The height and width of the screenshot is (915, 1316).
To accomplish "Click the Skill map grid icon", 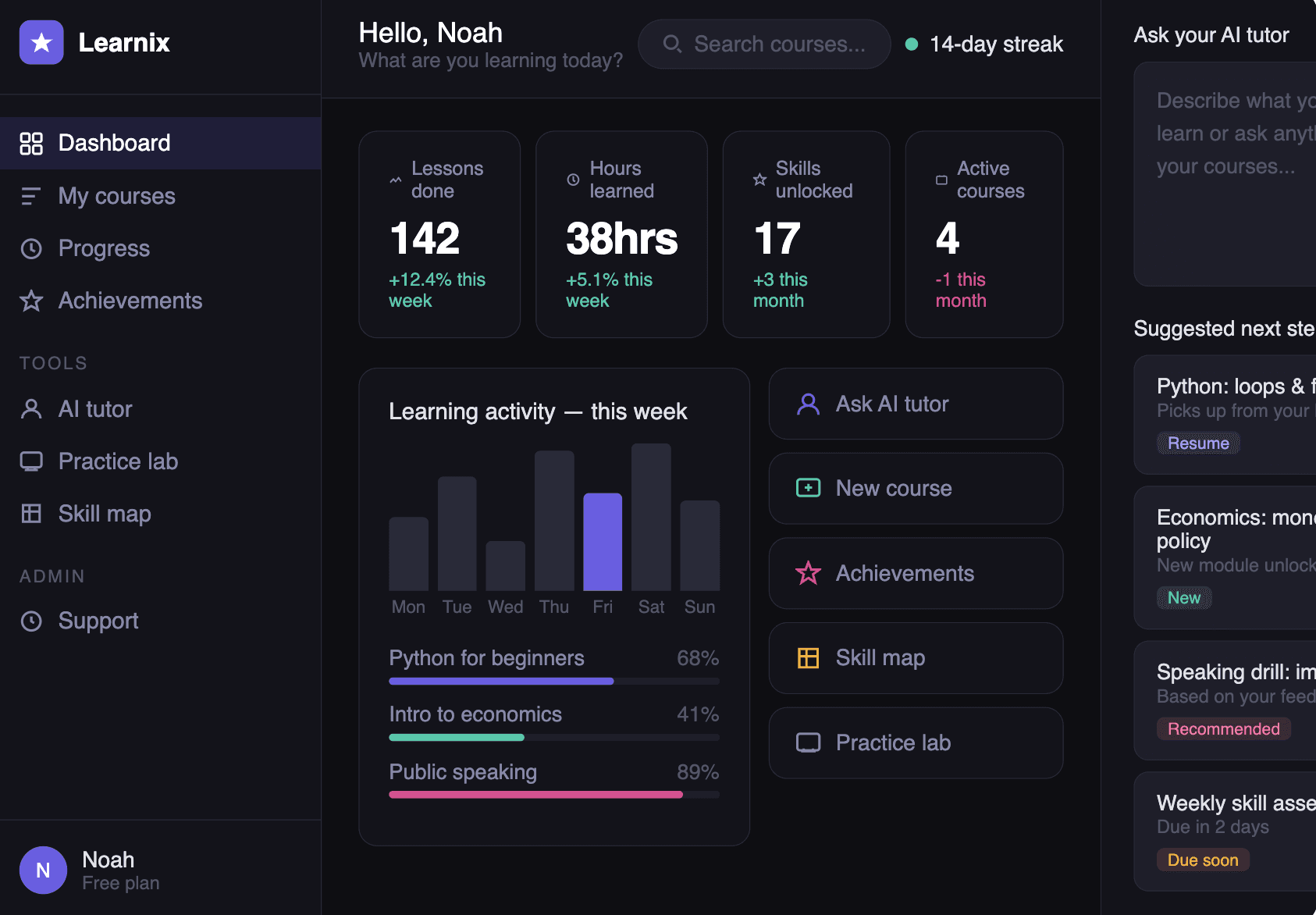I will tap(31, 514).
